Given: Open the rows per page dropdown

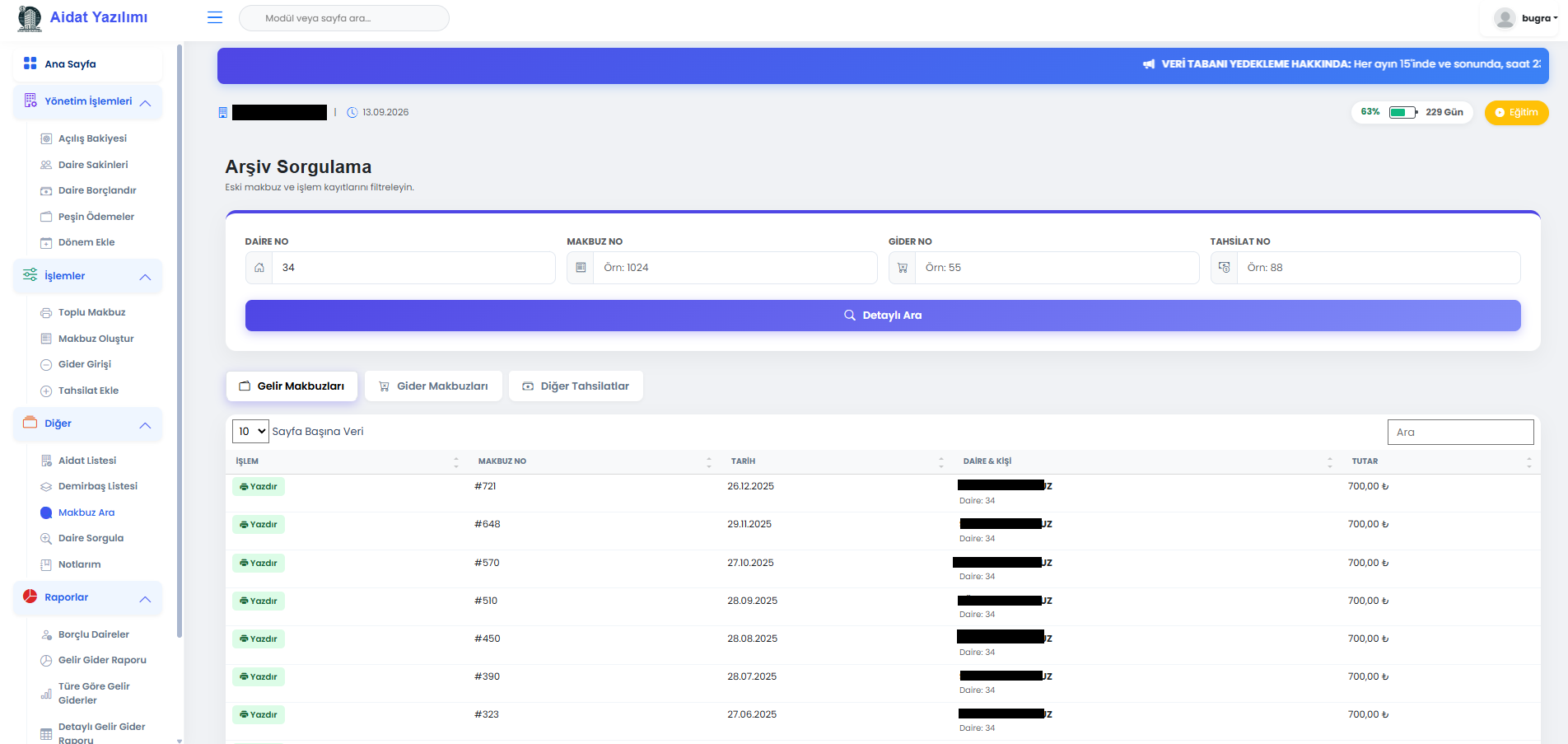Looking at the screenshot, I should [x=251, y=431].
